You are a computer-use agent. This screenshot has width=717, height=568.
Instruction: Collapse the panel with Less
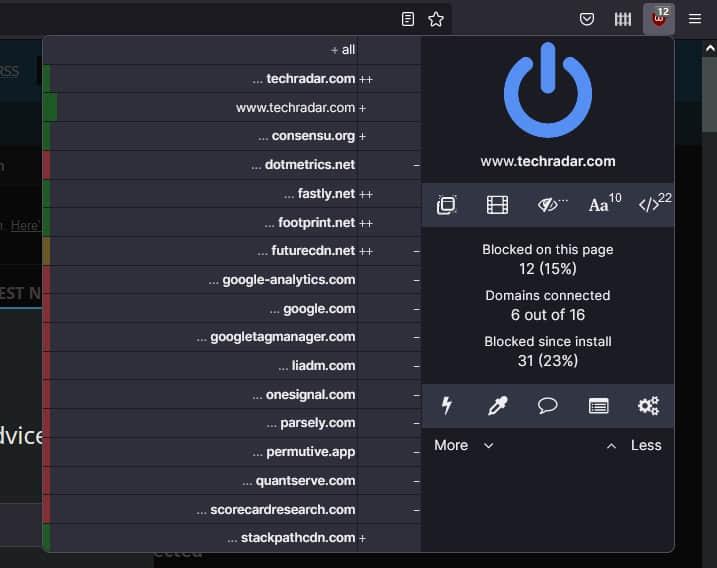point(634,445)
